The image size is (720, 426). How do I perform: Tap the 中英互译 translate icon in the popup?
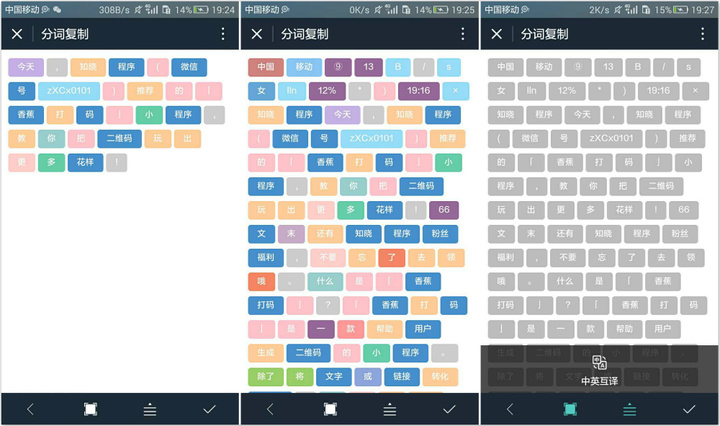point(599,363)
